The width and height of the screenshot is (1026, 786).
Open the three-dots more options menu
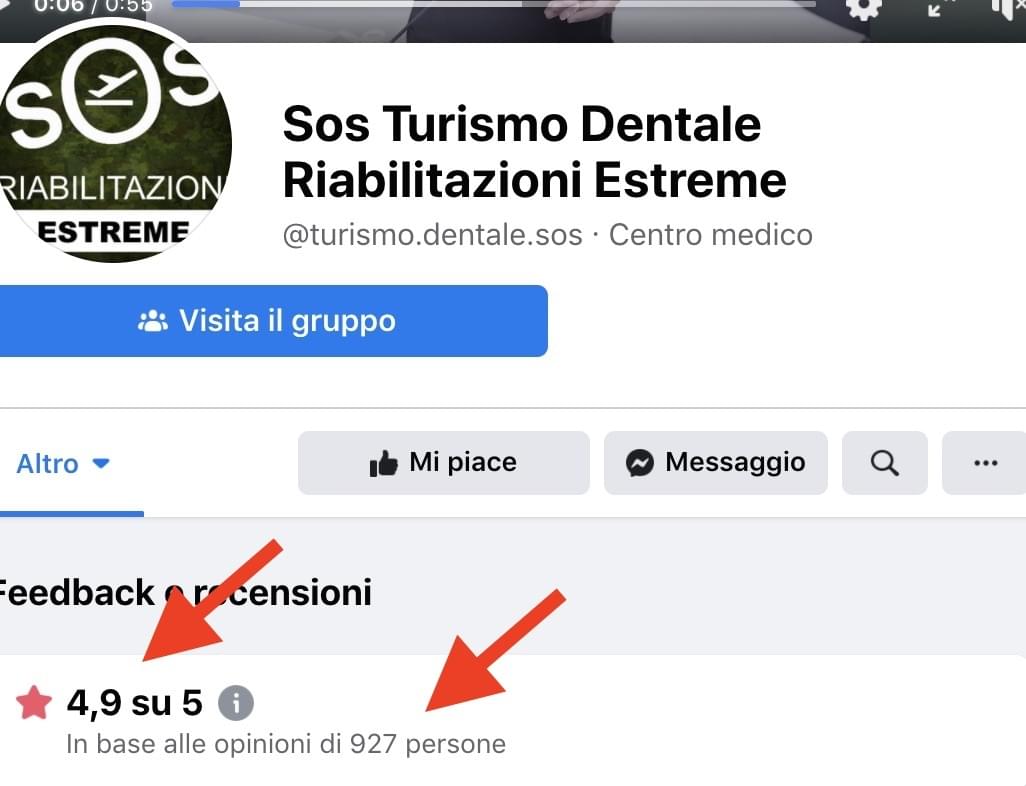point(985,463)
